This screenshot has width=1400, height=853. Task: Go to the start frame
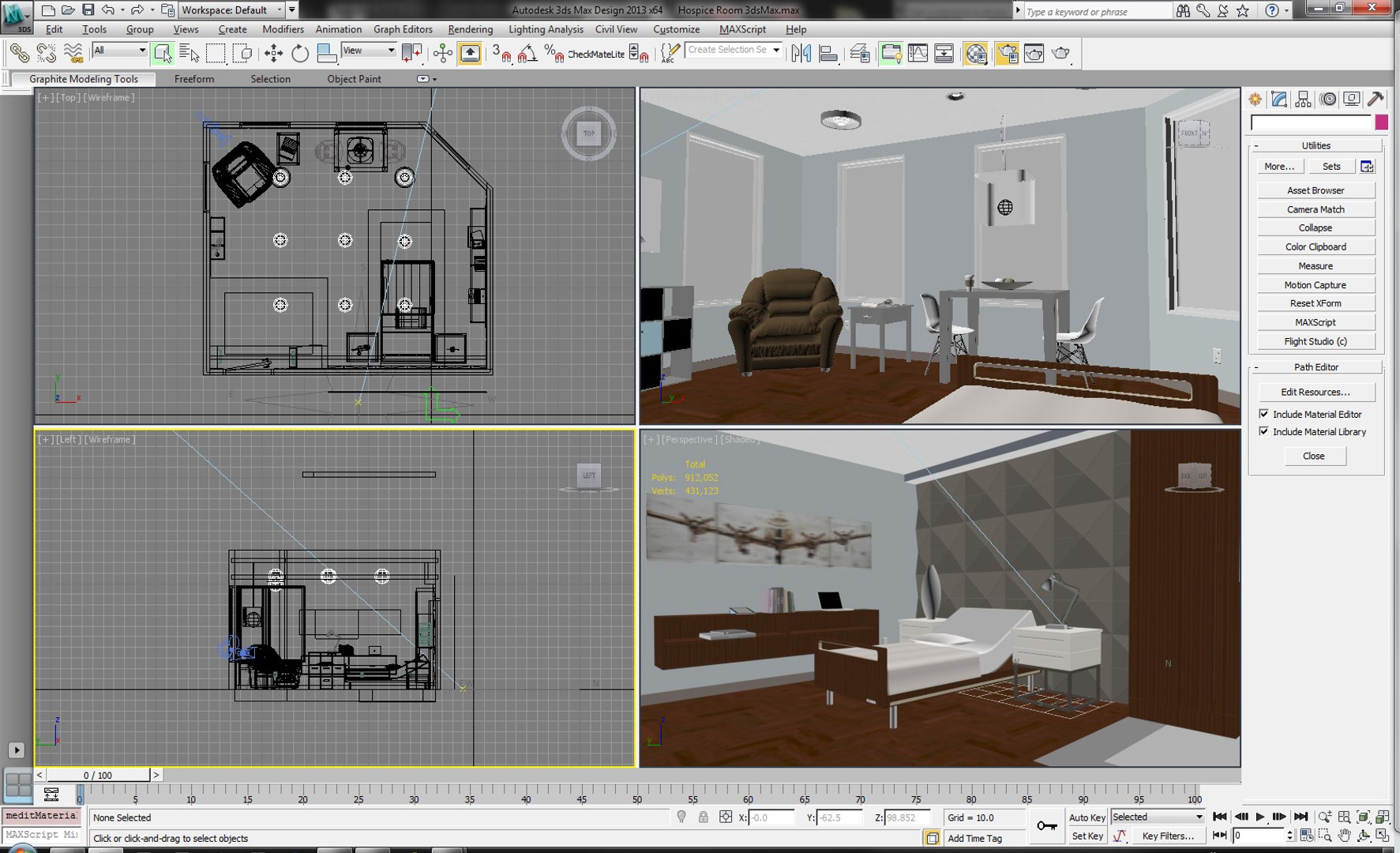pyautogui.click(x=1220, y=817)
